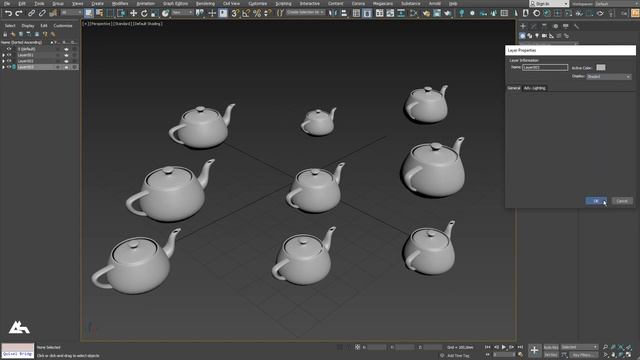Screen dimensions: 640x360
Task: Toggle the 3D Snaps button
Action: click(x=235, y=13)
